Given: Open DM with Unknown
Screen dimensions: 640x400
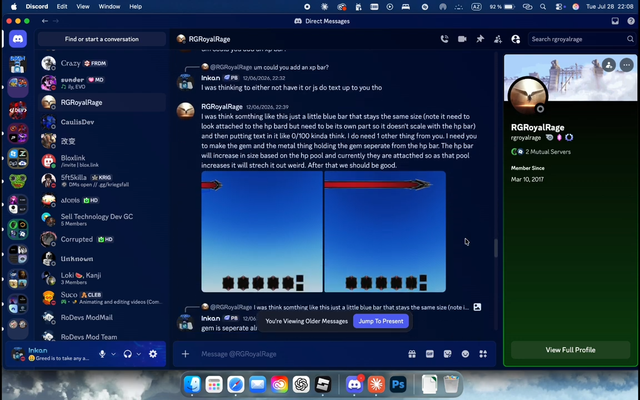Looking at the screenshot, I should click(102, 259).
